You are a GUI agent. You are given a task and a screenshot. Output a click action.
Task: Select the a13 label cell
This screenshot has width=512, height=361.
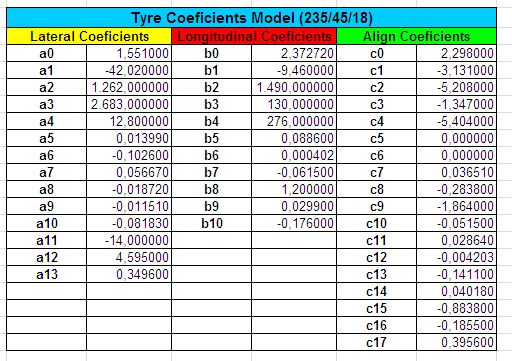coord(46,274)
